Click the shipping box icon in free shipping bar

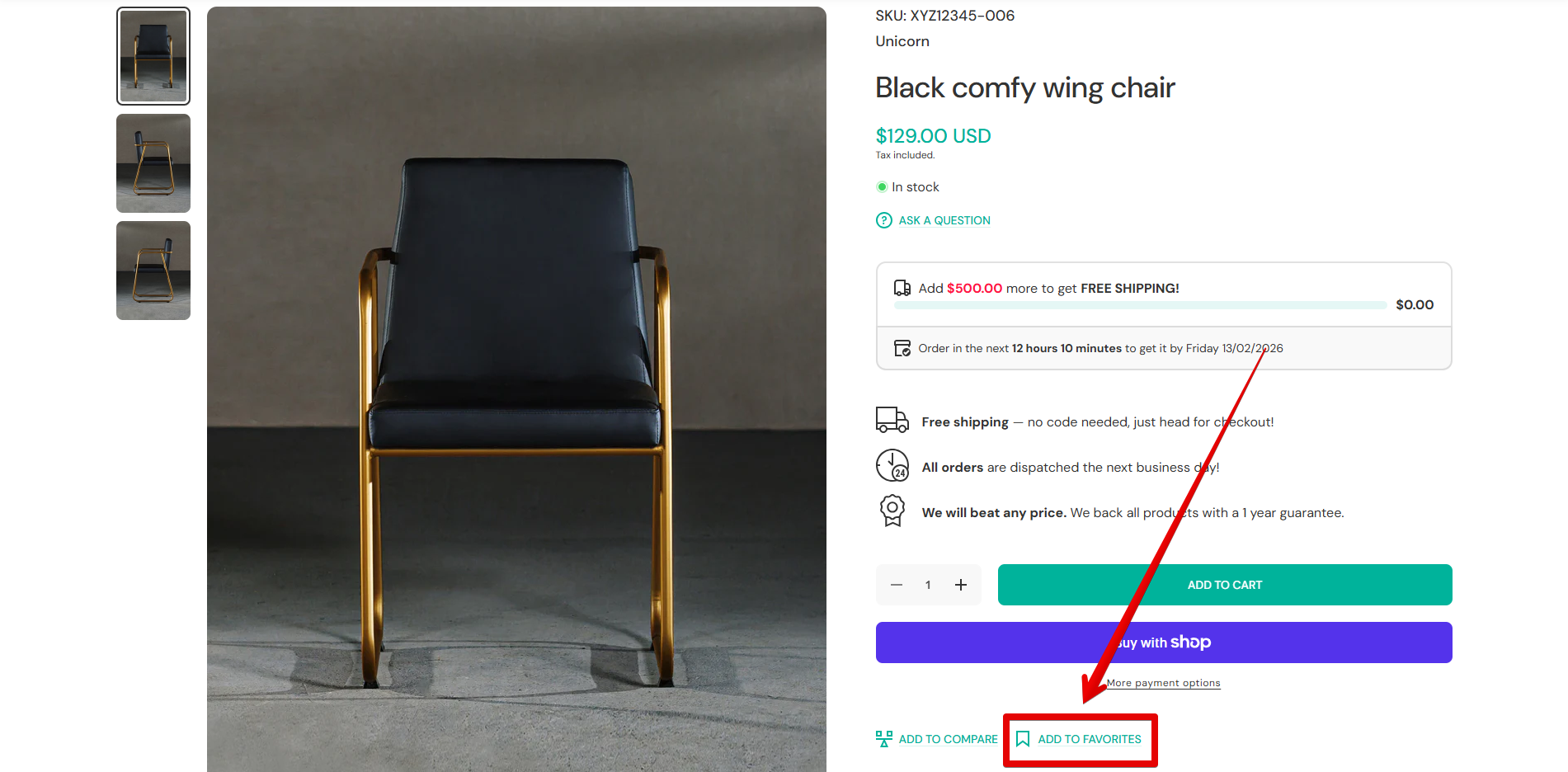click(x=902, y=288)
